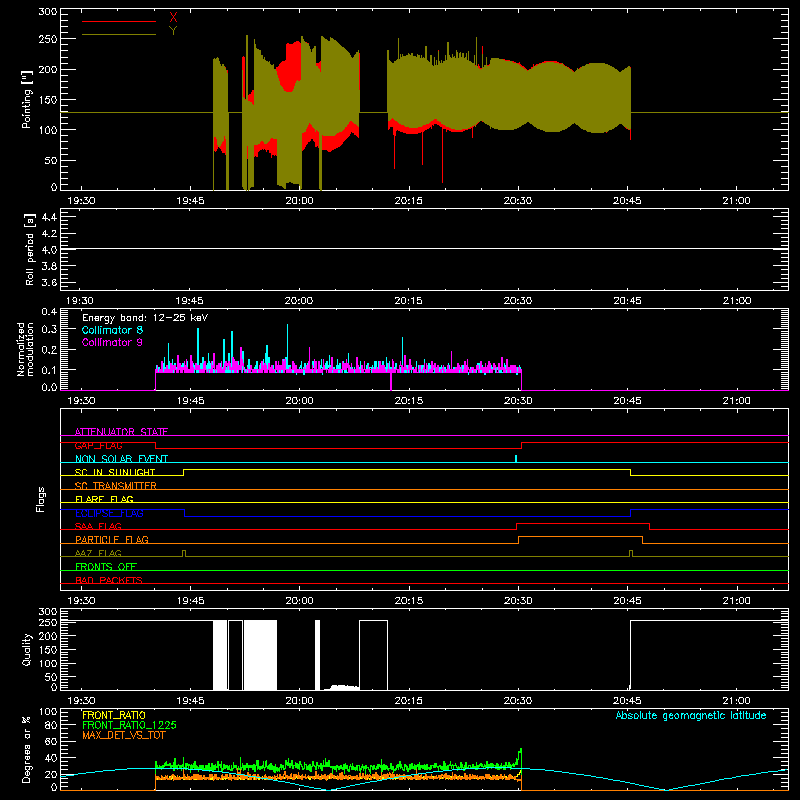Click the "Pointing" y-axis title
The height and width of the screenshot is (800, 800).
[x=27, y=99]
